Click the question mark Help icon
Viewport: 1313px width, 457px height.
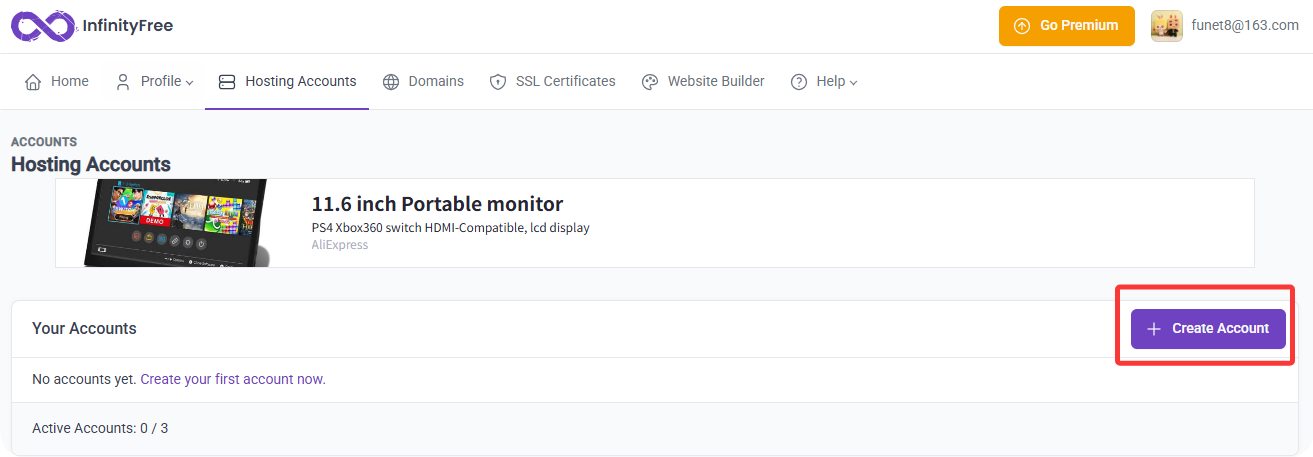799,82
